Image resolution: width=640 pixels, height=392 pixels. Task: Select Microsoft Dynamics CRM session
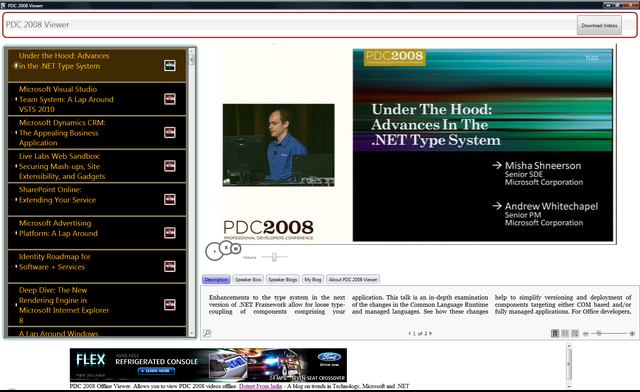97,132
